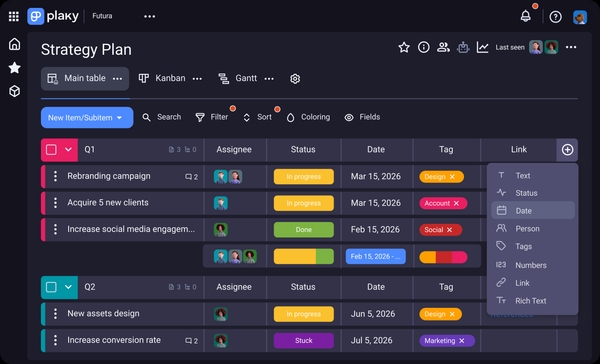Open Acquire 5 new clients row menu
Viewport: 600px width, 364px height.
[x=55, y=203]
